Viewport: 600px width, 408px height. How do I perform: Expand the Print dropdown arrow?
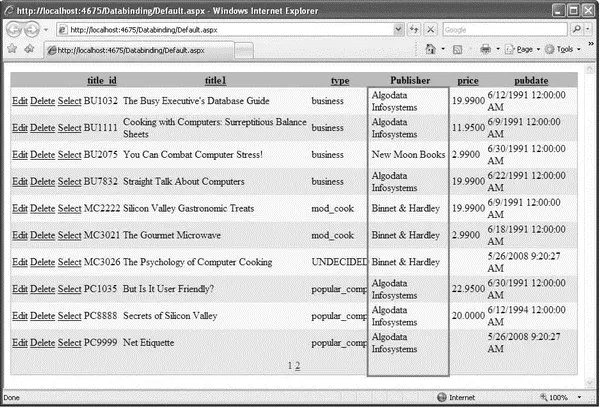[x=498, y=49]
